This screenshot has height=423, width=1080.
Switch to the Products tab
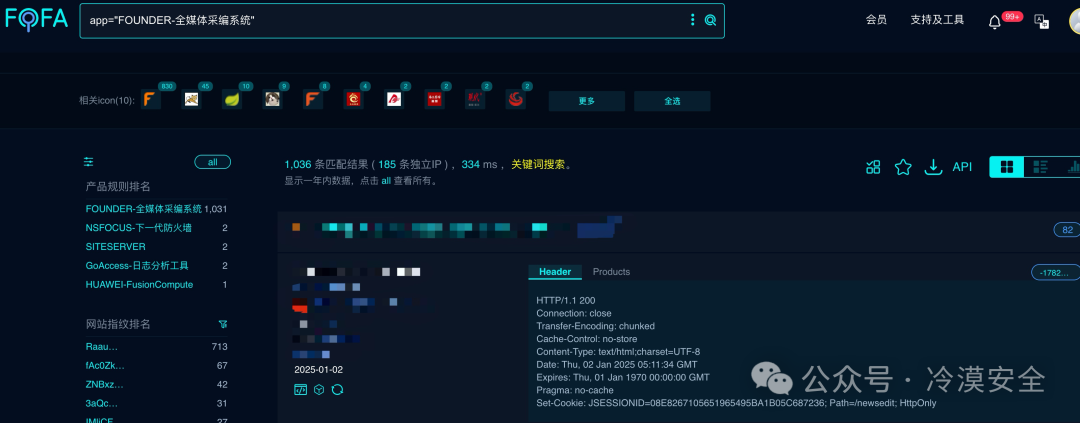(x=612, y=272)
